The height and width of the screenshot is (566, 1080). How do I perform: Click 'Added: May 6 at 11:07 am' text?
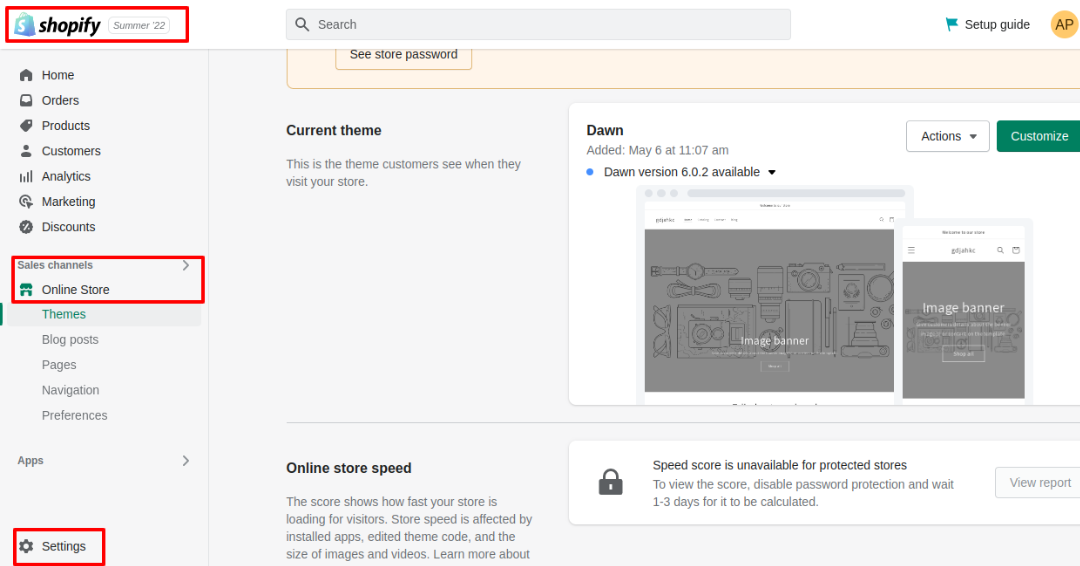(x=657, y=150)
